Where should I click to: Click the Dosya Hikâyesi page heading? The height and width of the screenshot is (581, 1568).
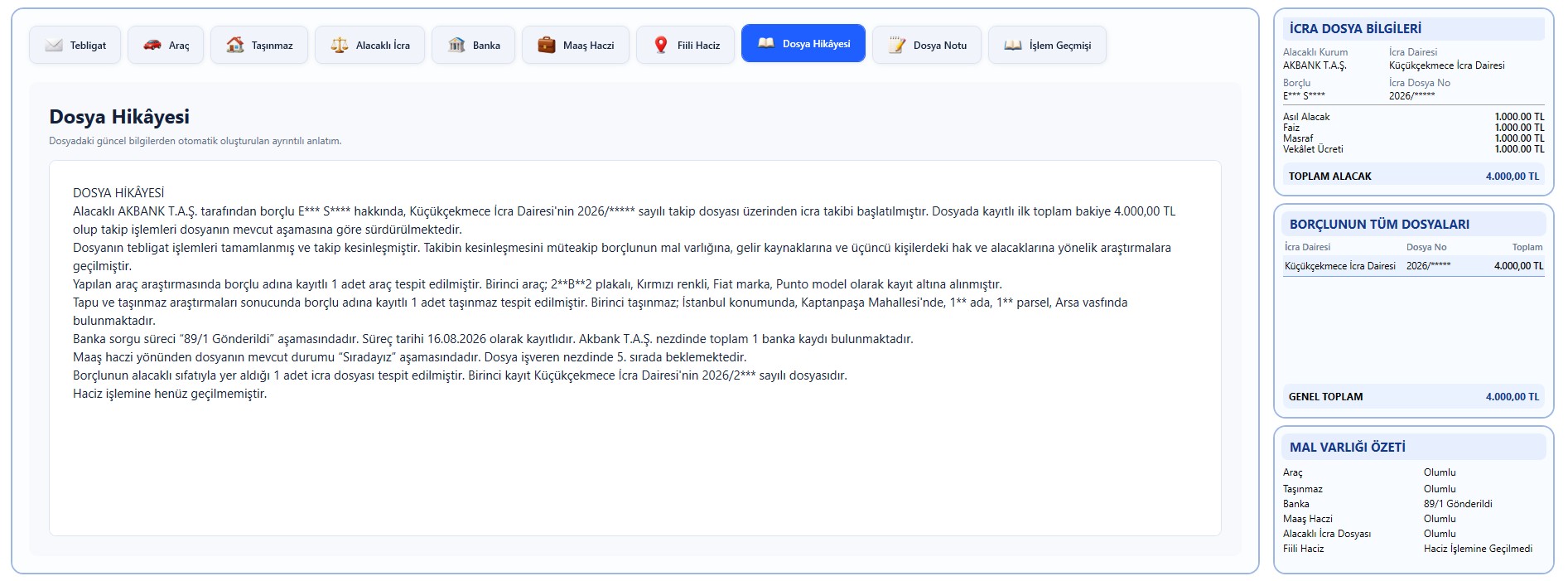(x=119, y=117)
